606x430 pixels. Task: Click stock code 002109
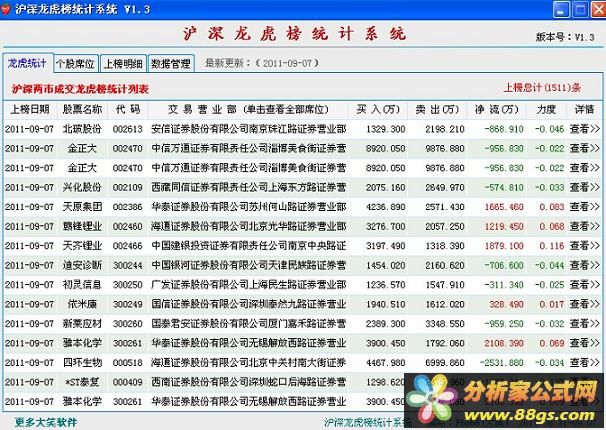pyautogui.click(x=128, y=187)
